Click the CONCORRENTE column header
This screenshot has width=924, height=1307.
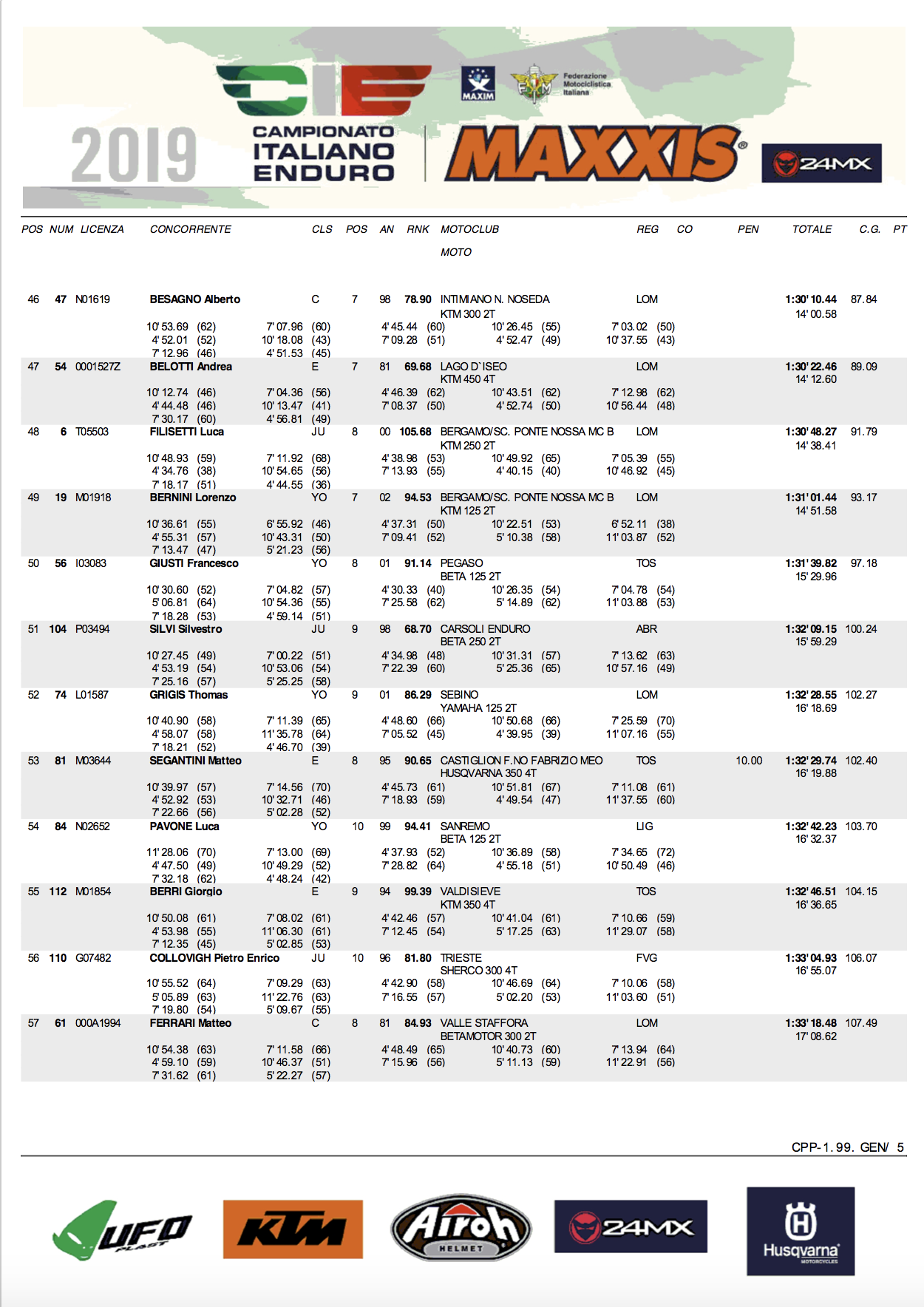tap(191, 229)
